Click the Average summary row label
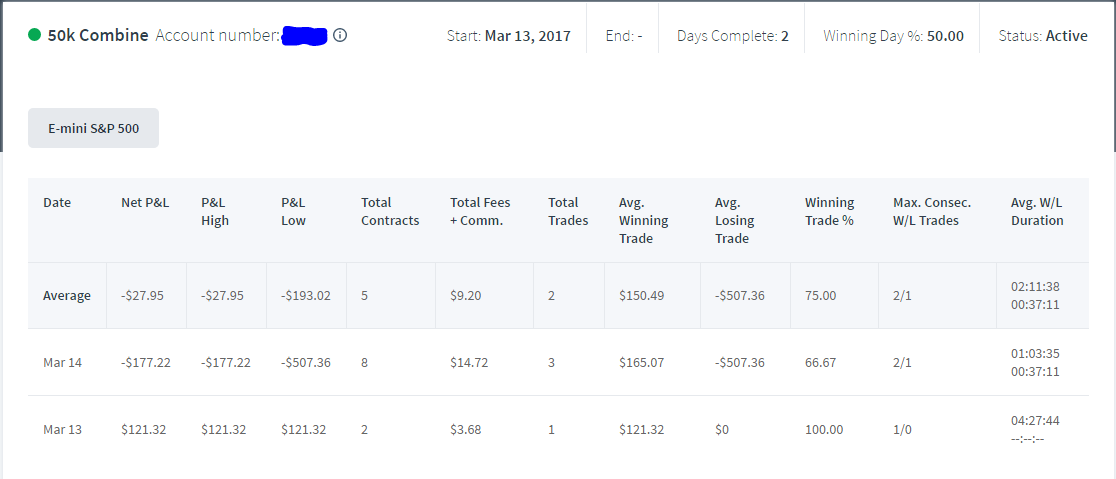 coord(67,295)
